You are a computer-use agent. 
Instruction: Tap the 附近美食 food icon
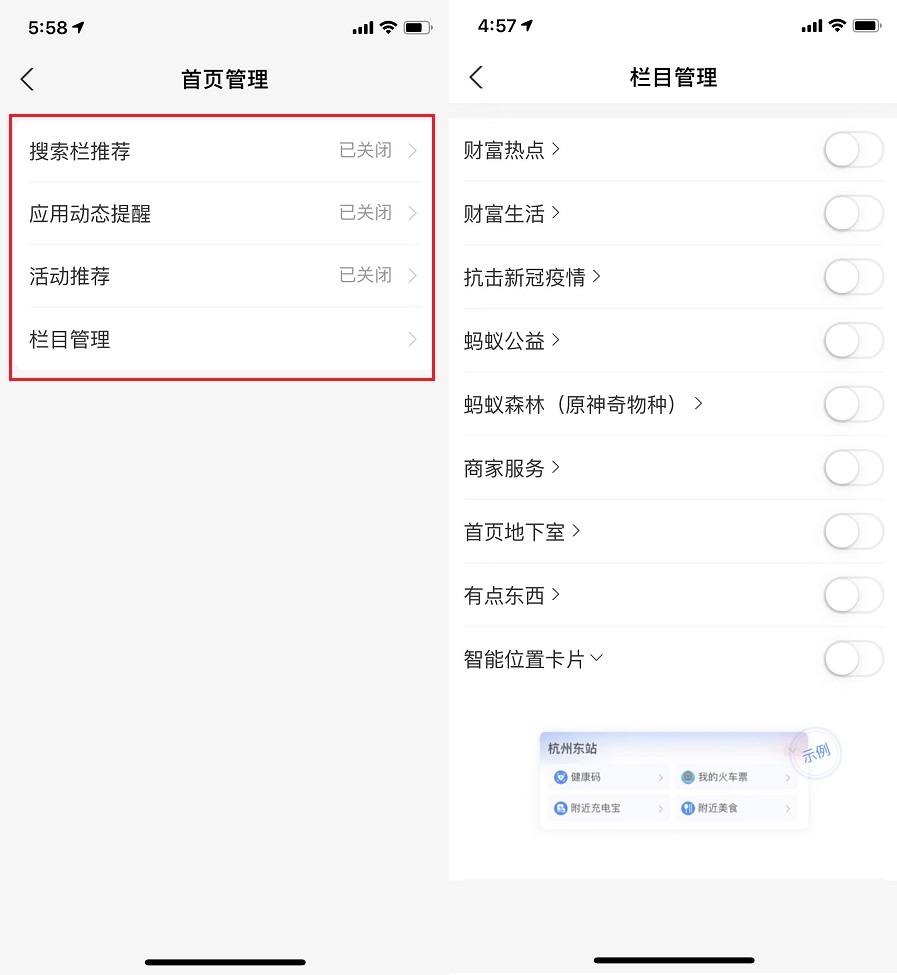pos(688,808)
